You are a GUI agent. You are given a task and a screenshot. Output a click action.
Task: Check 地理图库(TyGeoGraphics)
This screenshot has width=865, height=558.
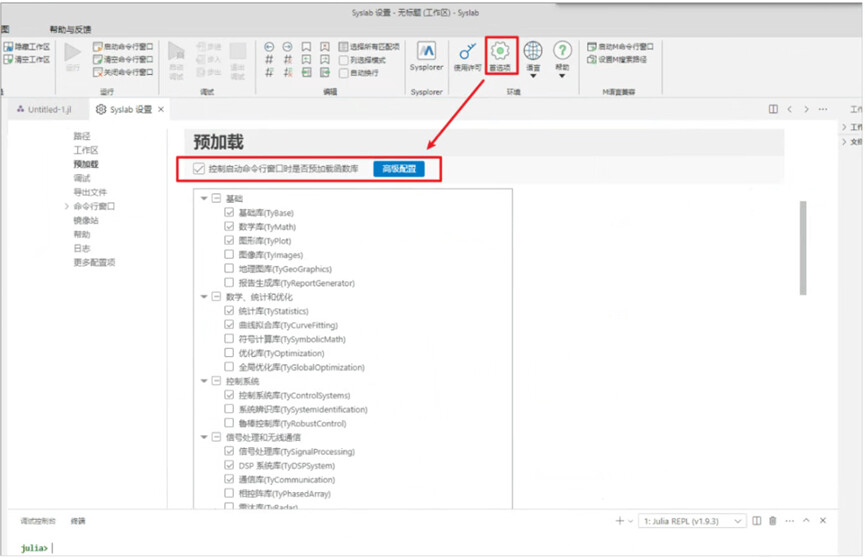pyautogui.click(x=229, y=268)
